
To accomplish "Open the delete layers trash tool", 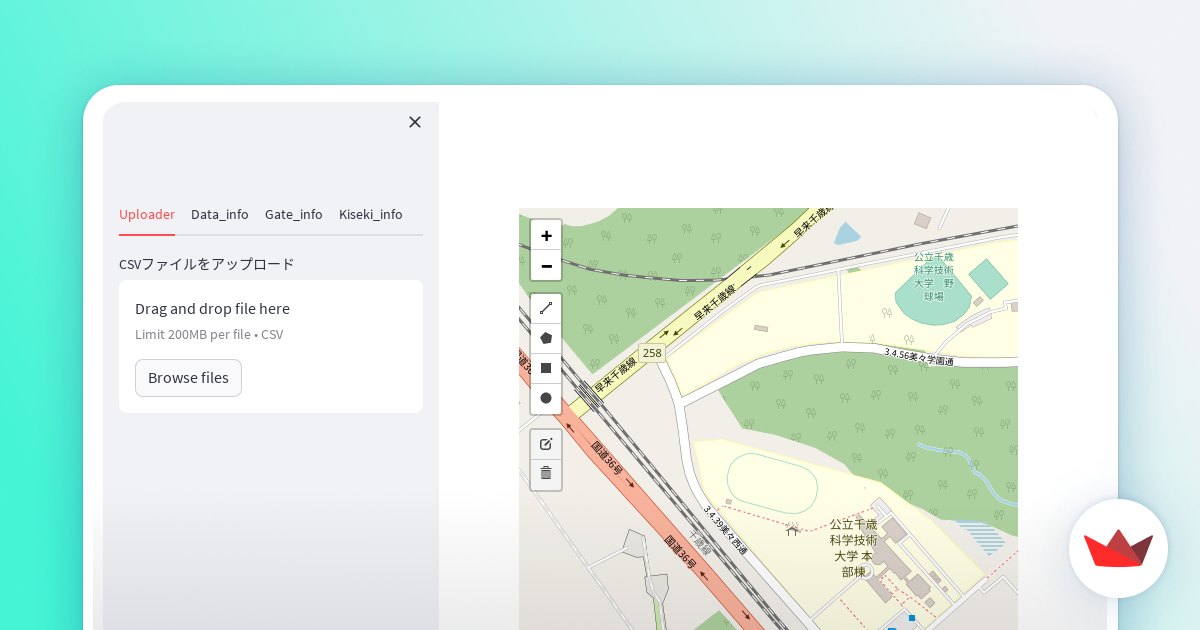I will click(546, 474).
